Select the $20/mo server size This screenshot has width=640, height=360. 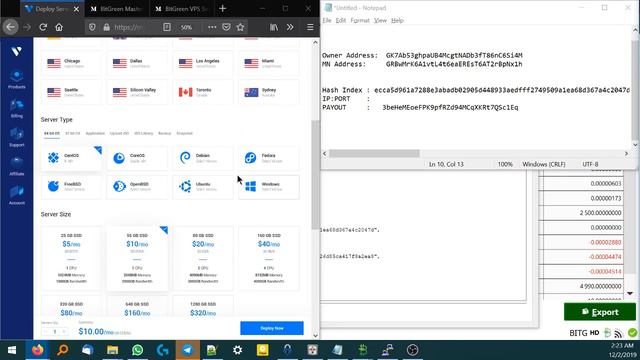click(x=203, y=258)
